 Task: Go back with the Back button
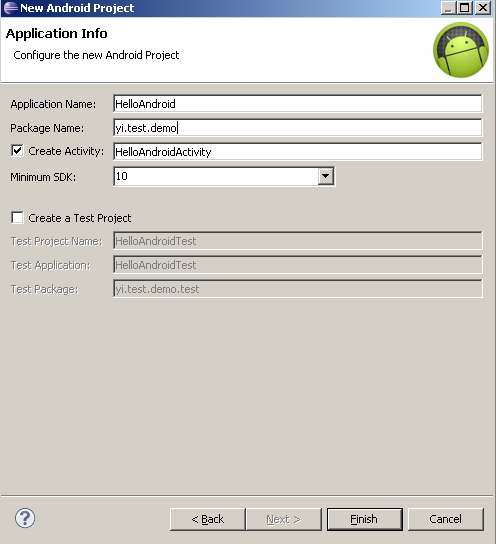pos(208,519)
